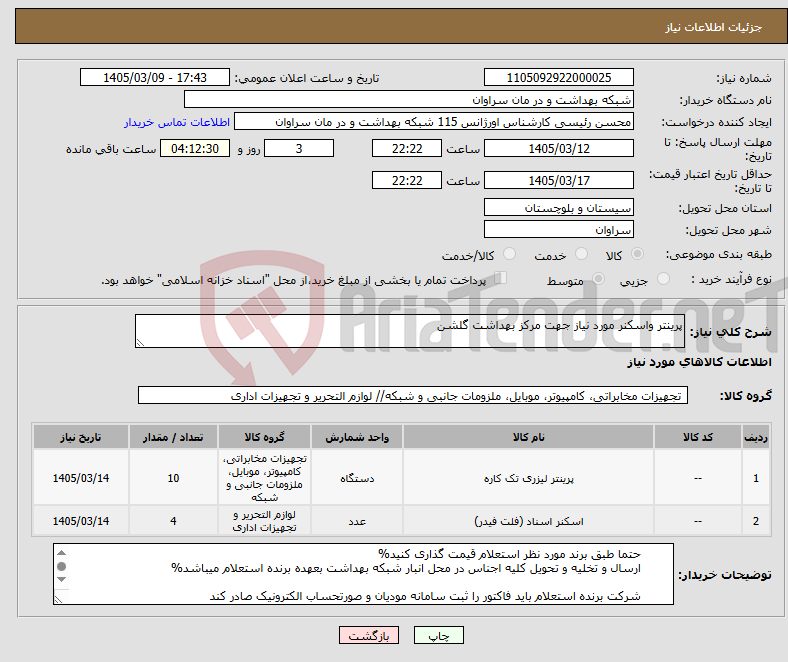
Task: Select the متوسط purchase type radio
Action: [x=598, y=279]
